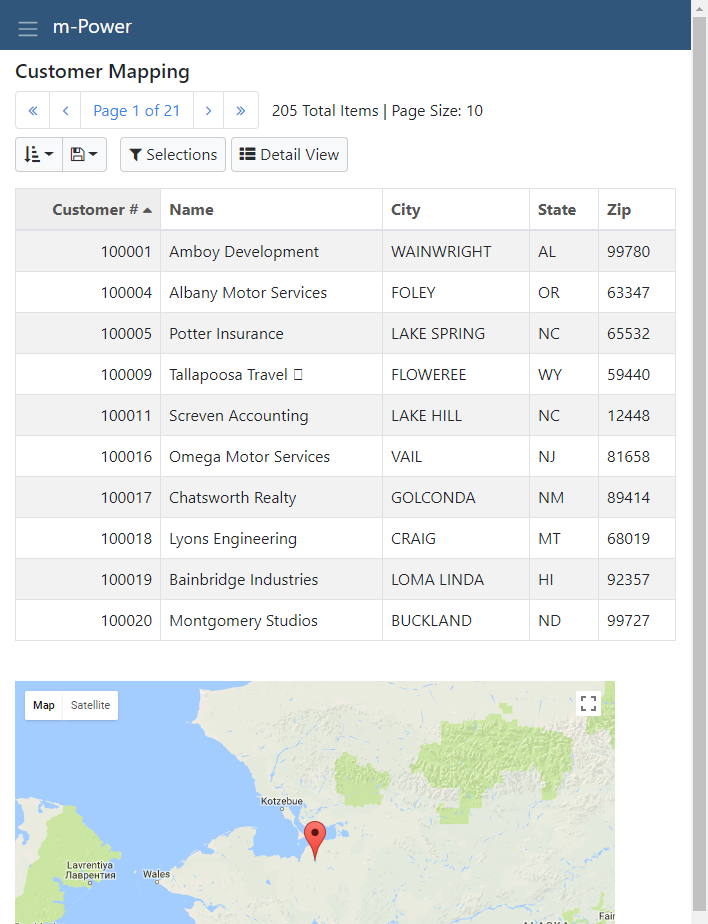
Task: Sort by the Zip column header
Action: coord(637,210)
